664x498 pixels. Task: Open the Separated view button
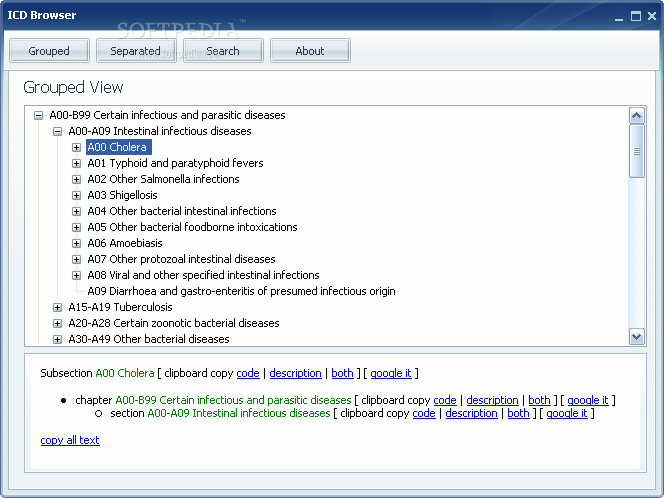click(x=136, y=51)
